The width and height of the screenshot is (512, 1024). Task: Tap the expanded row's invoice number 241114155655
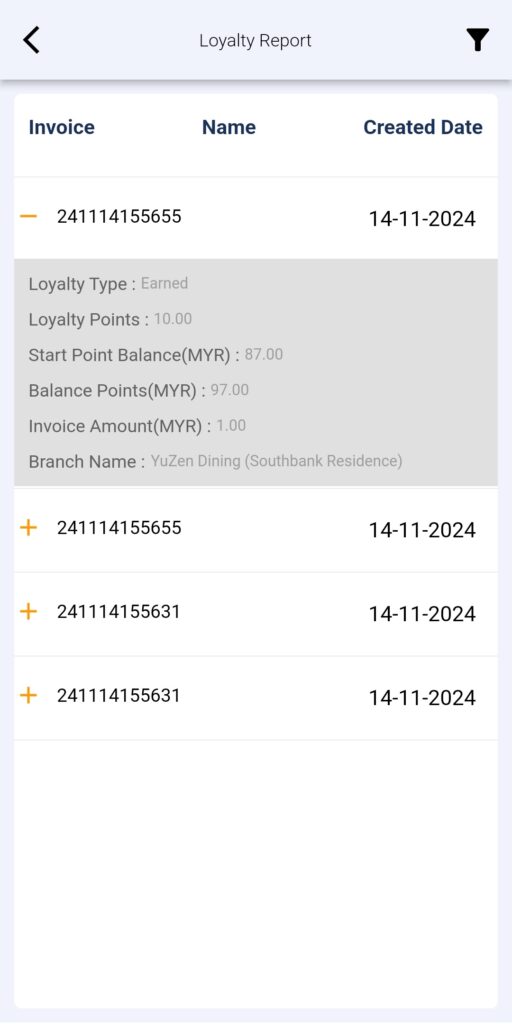119,216
